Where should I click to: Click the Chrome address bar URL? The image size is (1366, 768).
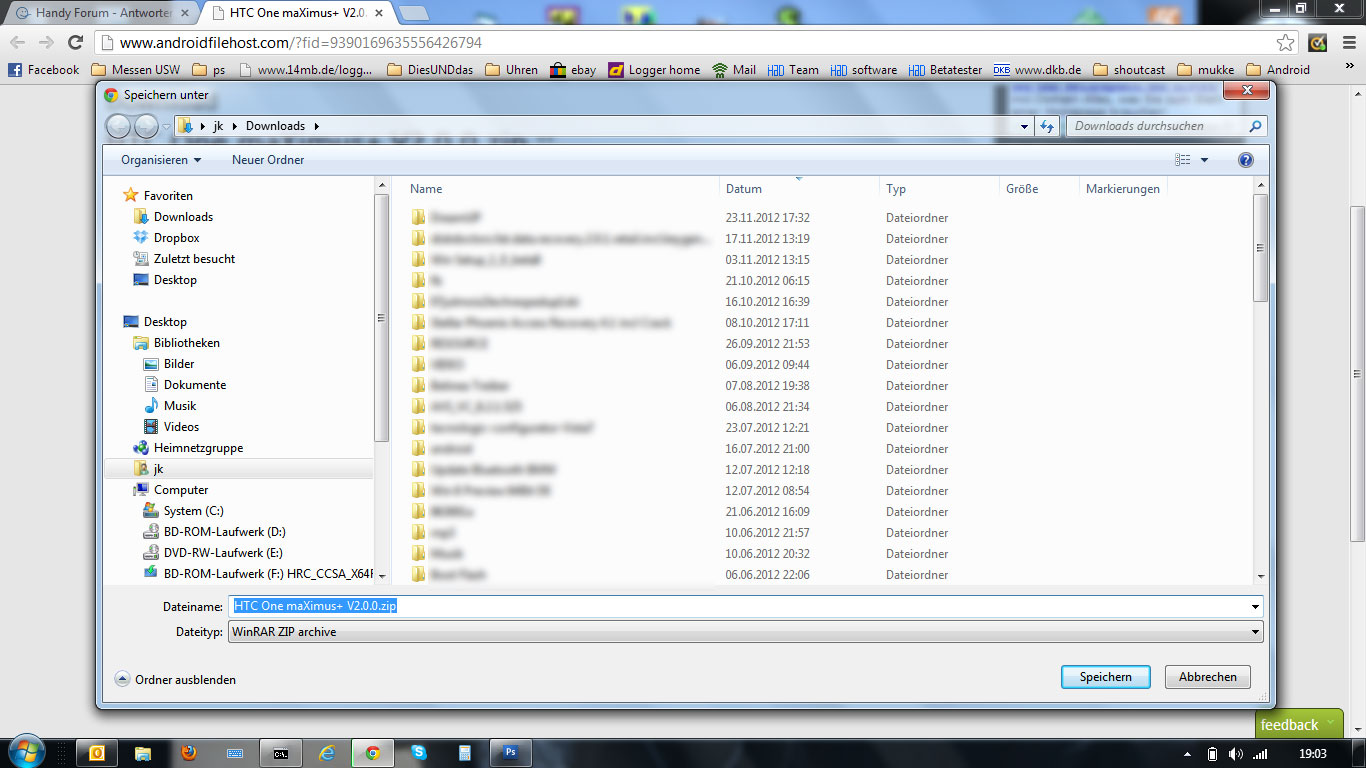pos(300,43)
